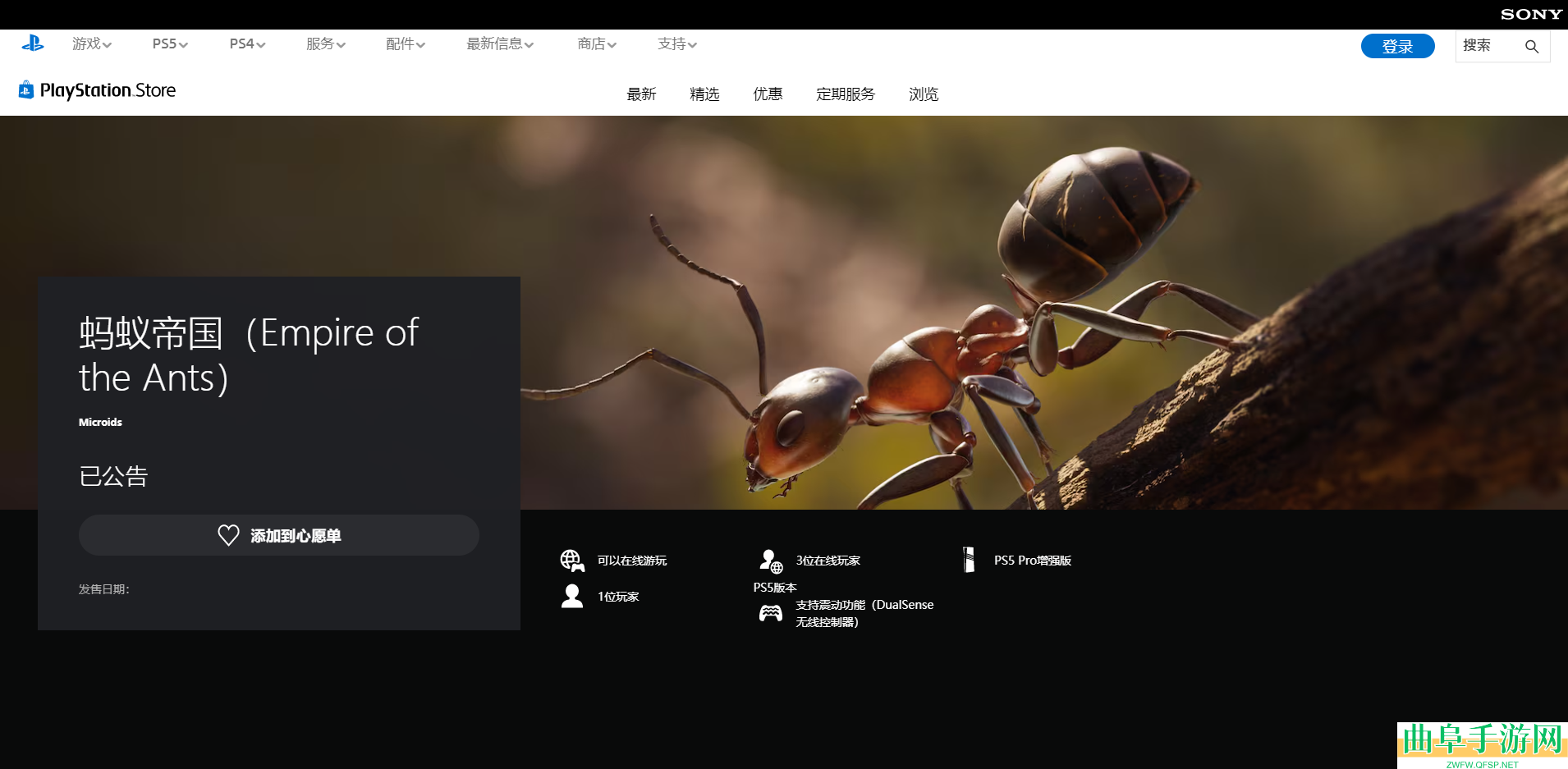Expand the PS5 dropdown menu
1568x769 pixels.
pyautogui.click(x=170, y=44)
